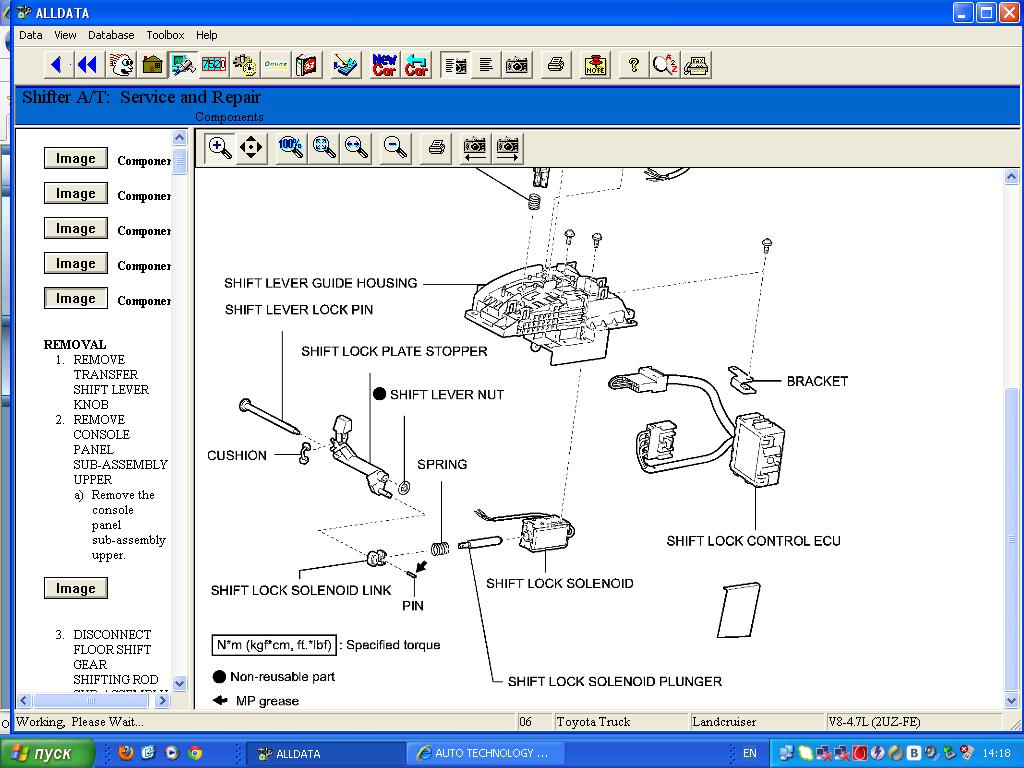Screen dimensions: 1024x768
Task: Click the fit-to-width magnifier icon
Action: click(356, 147)
